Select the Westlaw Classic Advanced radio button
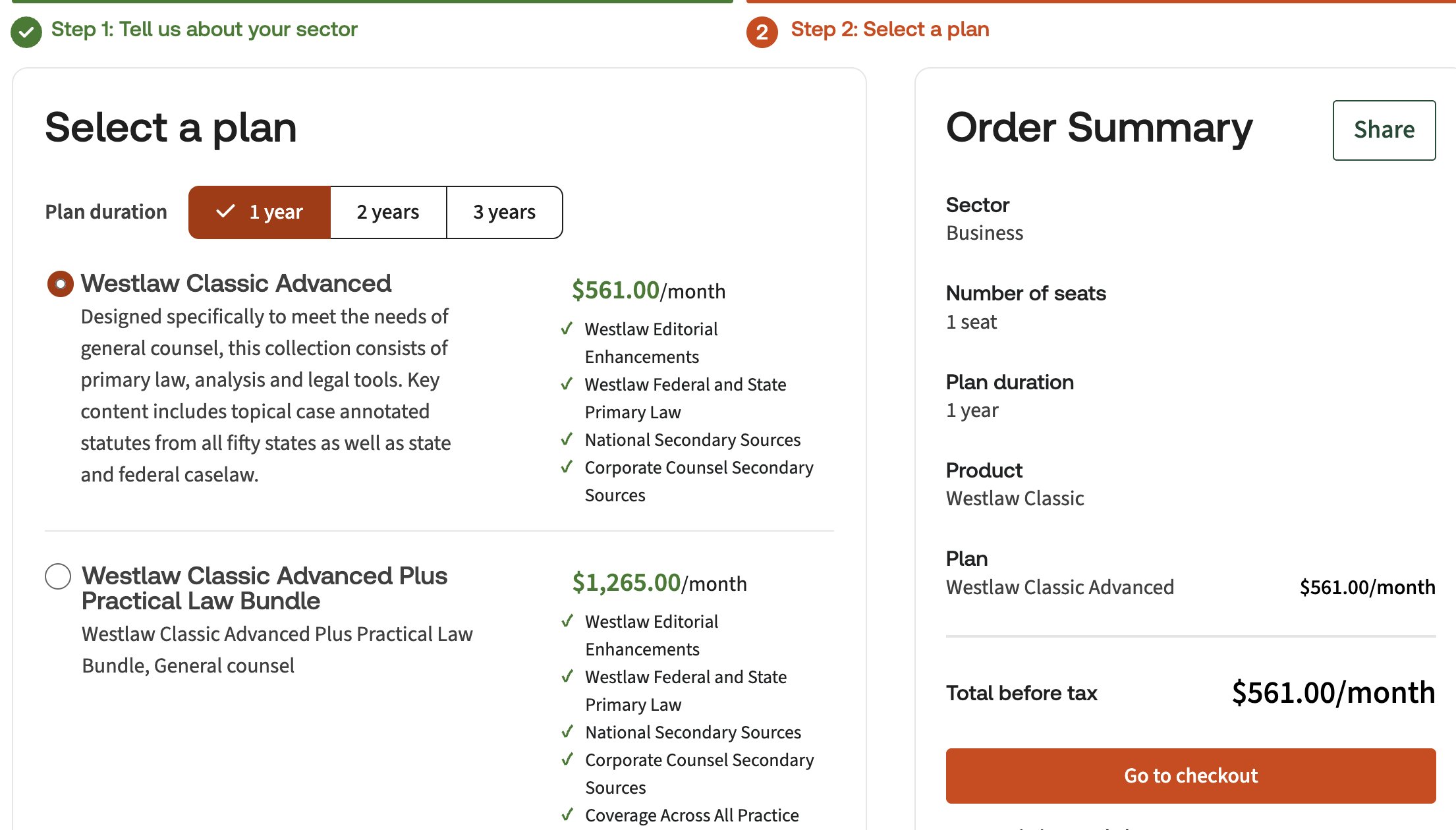 [60, 284]
